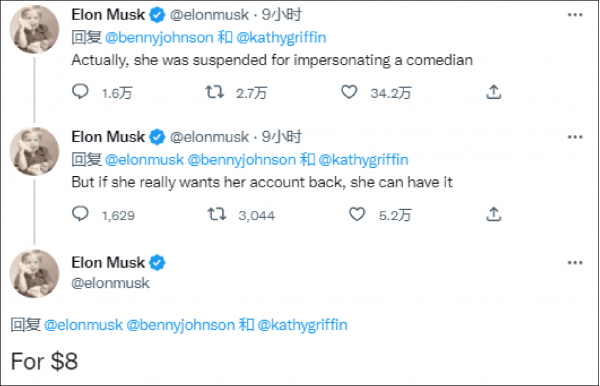
Task: Share the first tweet via upload icon
Action: (x=494, y=92)
